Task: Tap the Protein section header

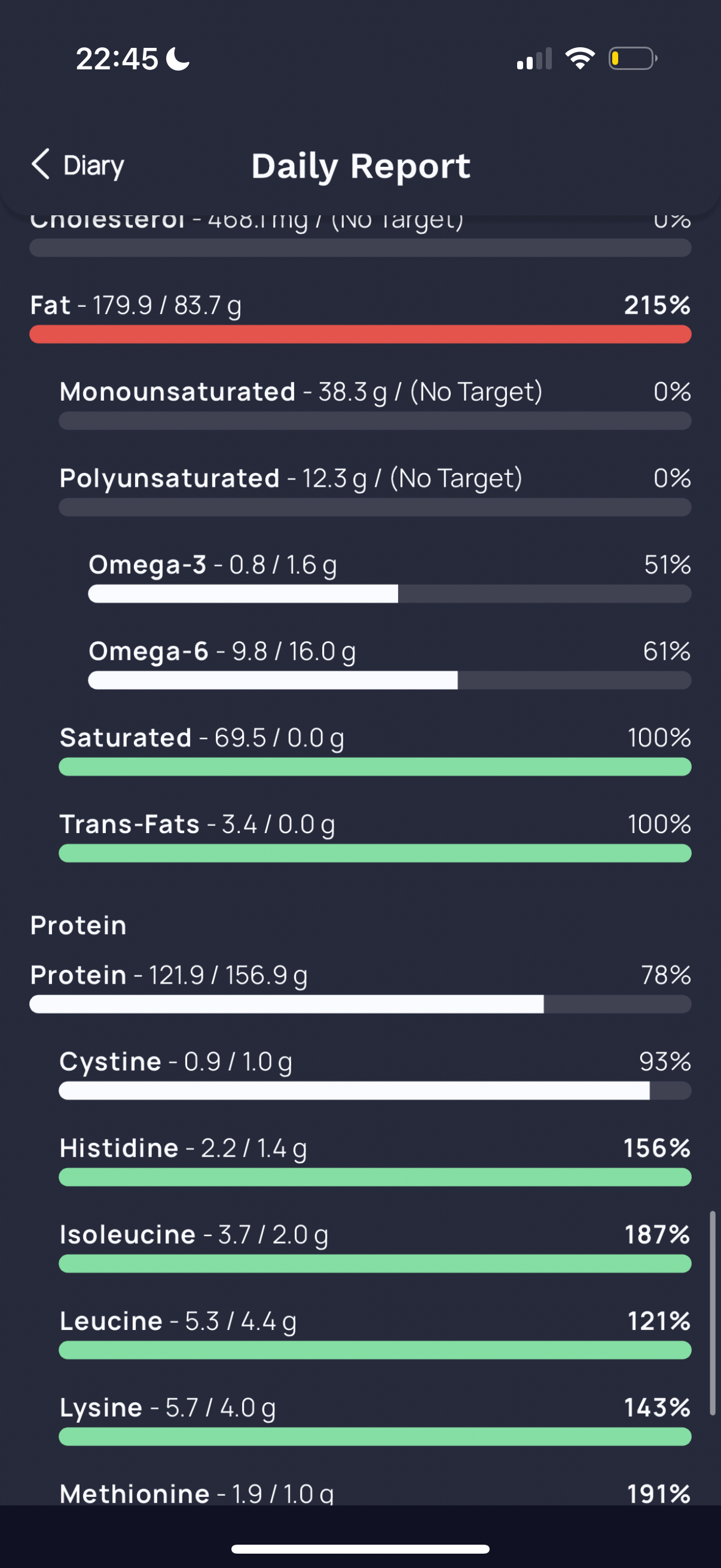Action: (78, 925)
